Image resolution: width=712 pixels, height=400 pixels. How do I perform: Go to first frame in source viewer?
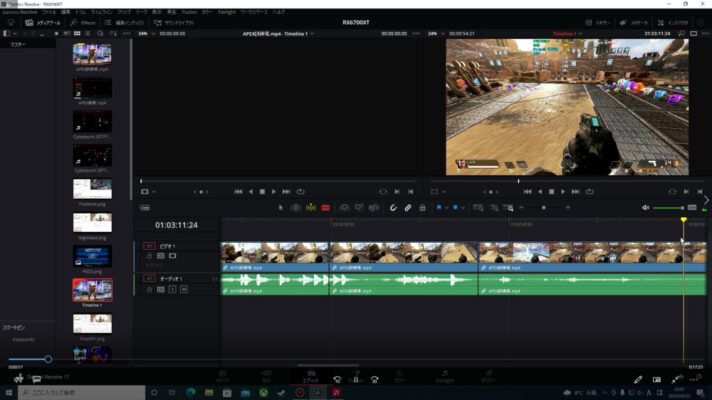point(238,192)
